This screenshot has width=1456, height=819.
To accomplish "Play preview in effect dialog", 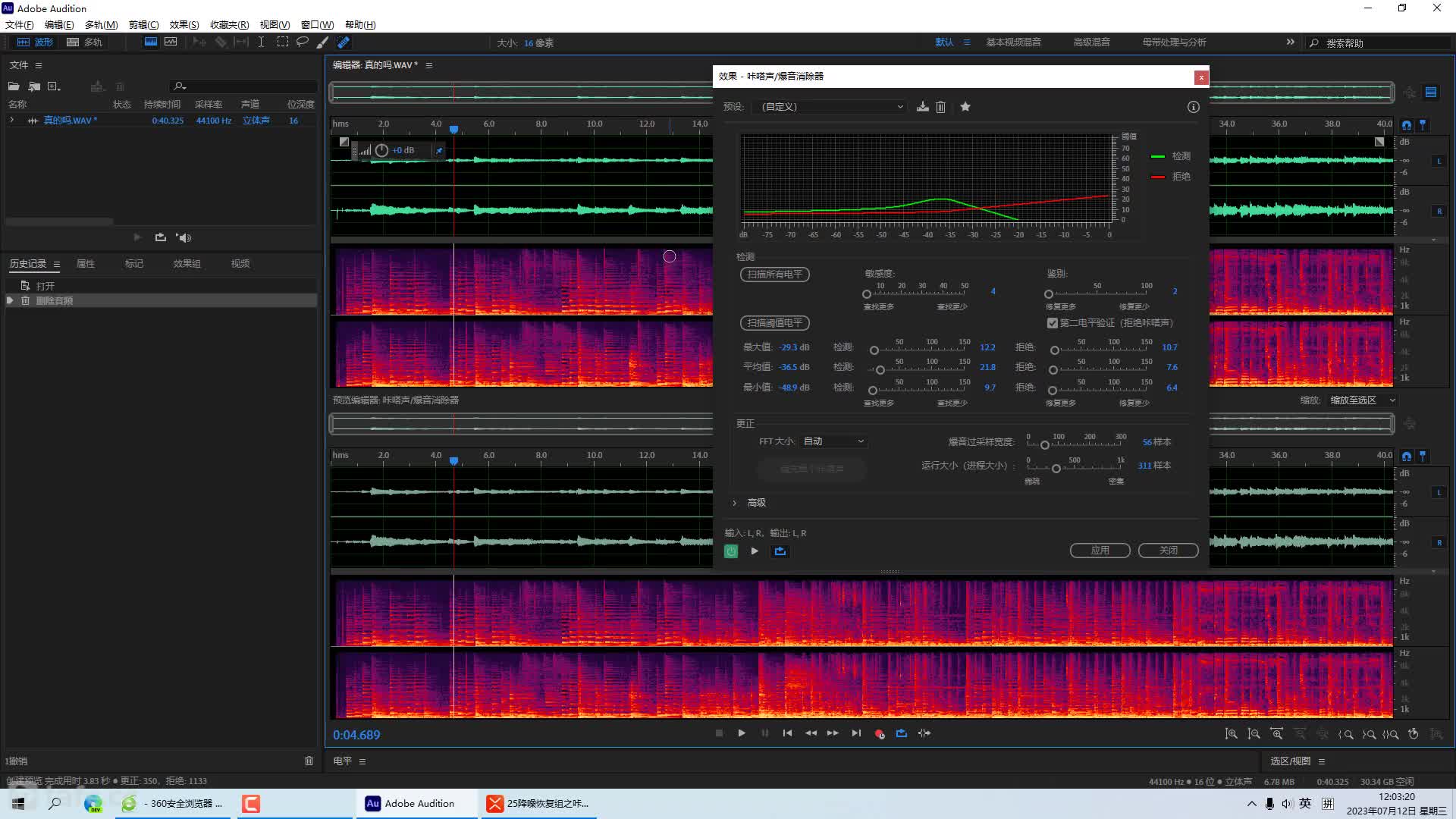I will [x=755, y=551].
